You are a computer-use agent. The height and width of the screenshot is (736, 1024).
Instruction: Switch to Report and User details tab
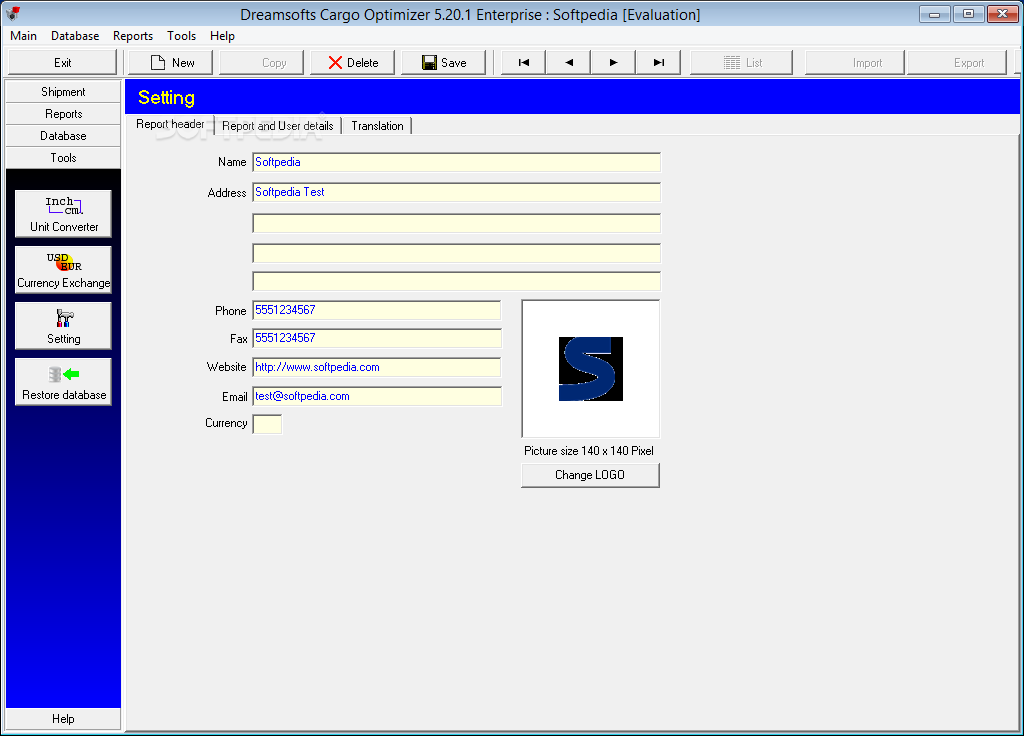point(278,126)
